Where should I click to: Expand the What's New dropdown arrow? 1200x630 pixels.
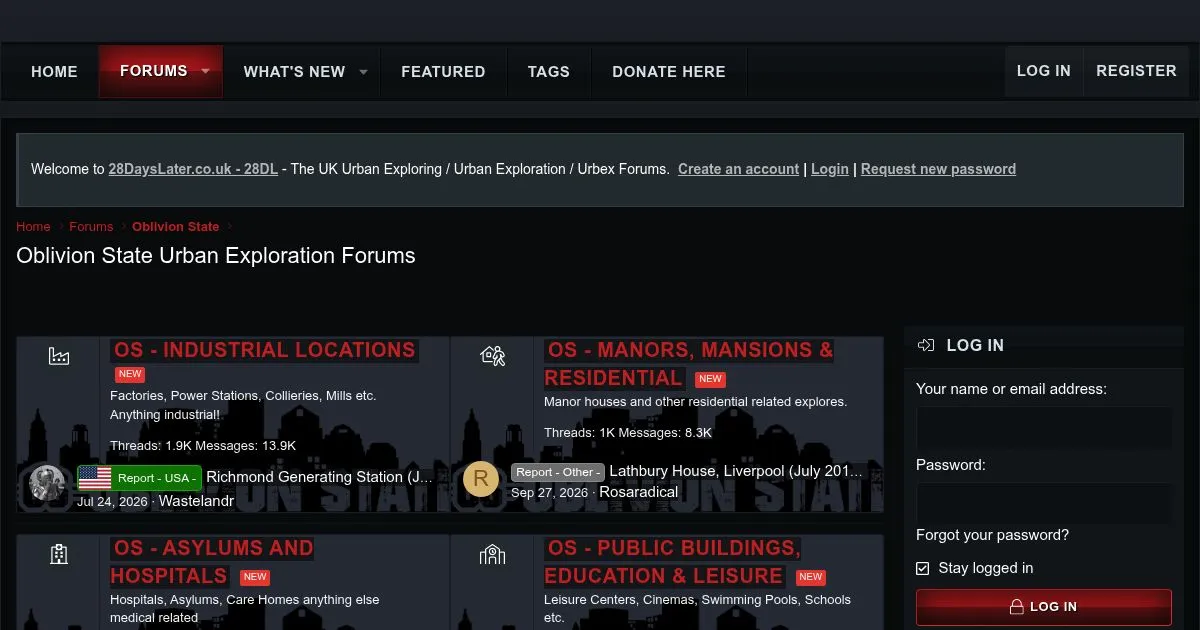click(x=363, y=72)
